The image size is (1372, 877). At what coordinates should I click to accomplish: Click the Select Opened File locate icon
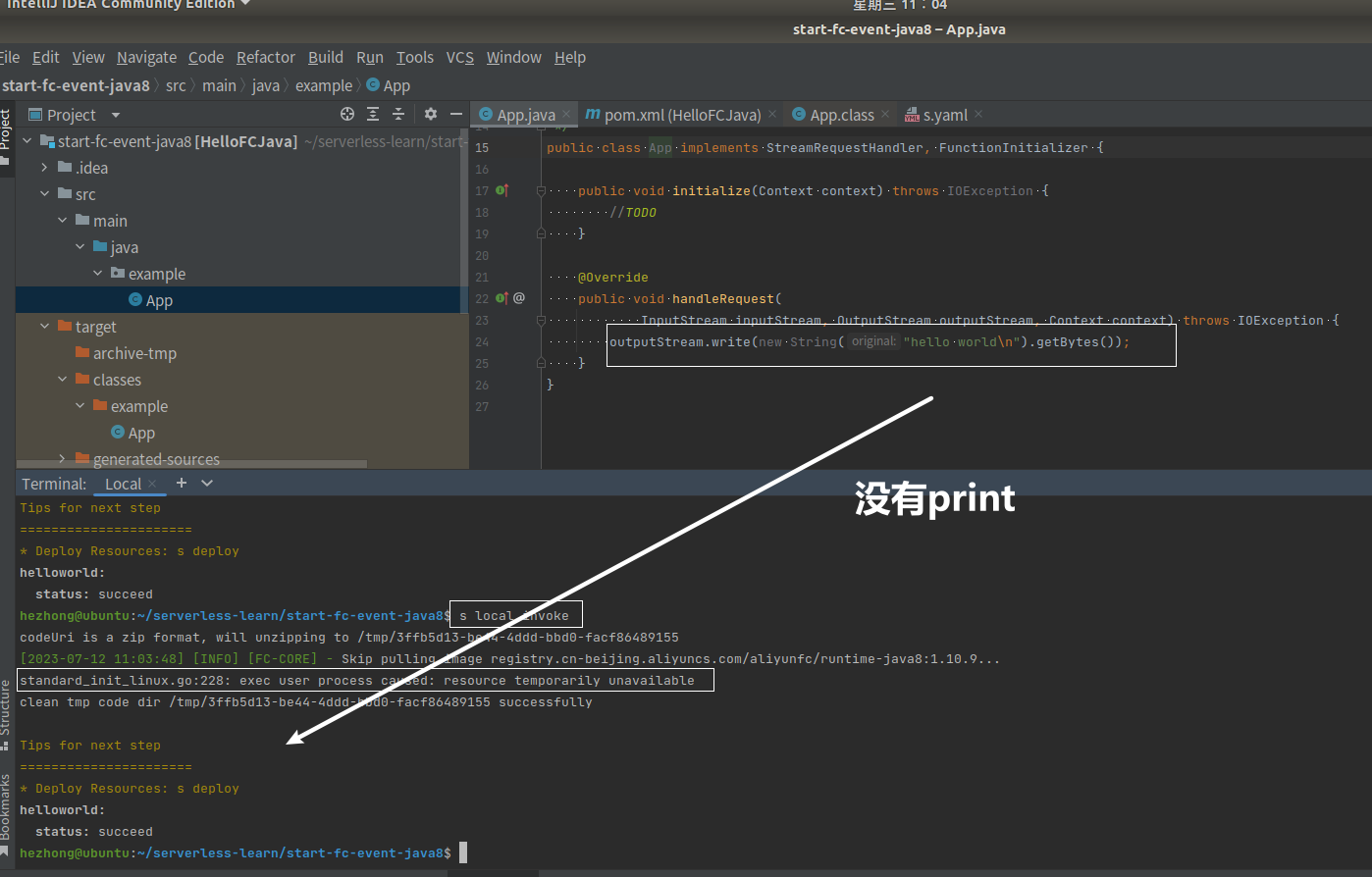point(347,114)
